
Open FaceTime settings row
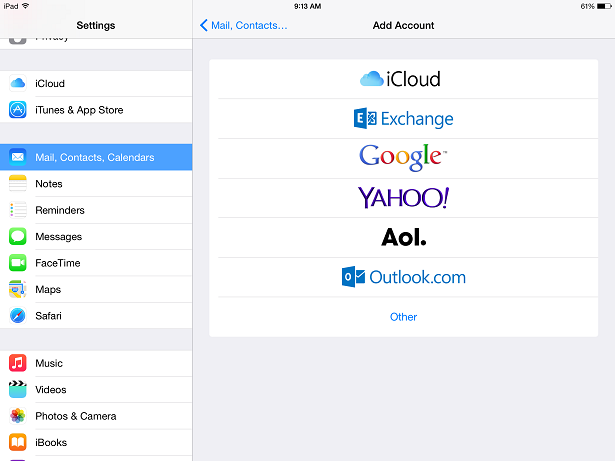96,262
